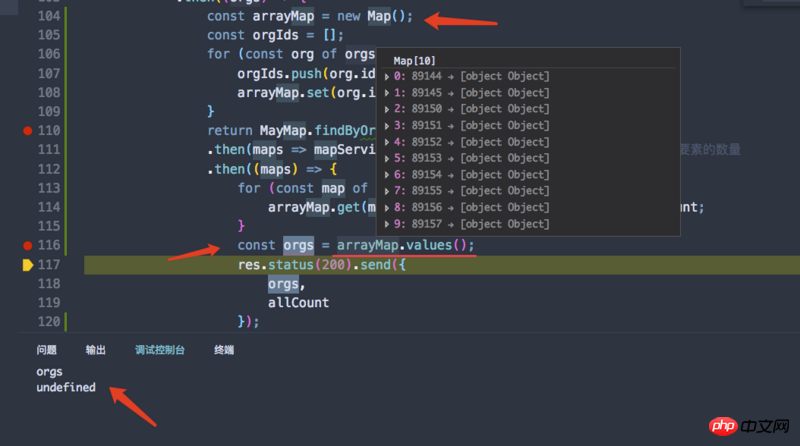Expand Map entry 5: 89153
This screenshot has height=446, width=800.
coord(387,158)
